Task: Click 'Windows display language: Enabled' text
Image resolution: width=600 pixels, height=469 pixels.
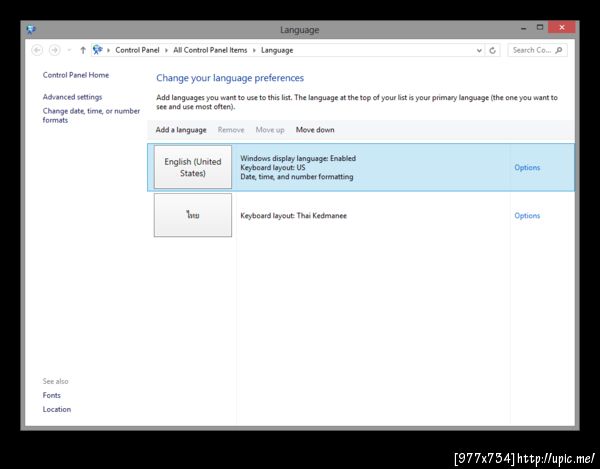Action: (298, 158)
